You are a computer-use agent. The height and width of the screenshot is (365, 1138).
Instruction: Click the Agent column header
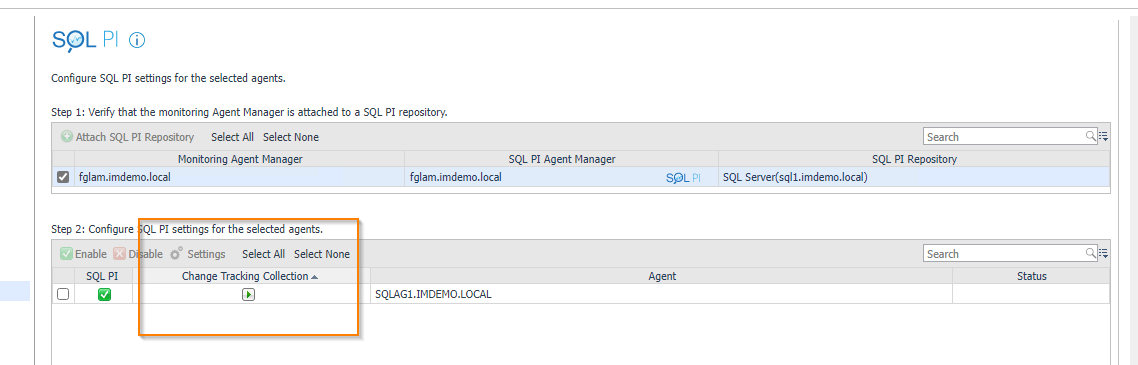click(x=662, y=276)
